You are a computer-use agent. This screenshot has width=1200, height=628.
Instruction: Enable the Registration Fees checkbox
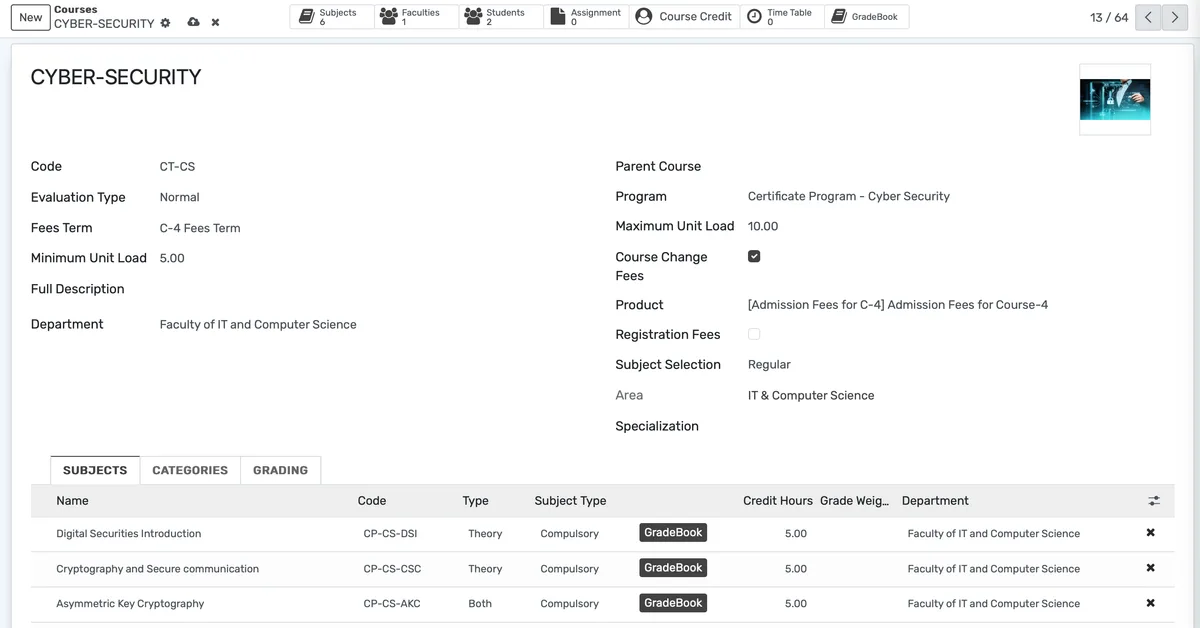(x=754, y=334)
